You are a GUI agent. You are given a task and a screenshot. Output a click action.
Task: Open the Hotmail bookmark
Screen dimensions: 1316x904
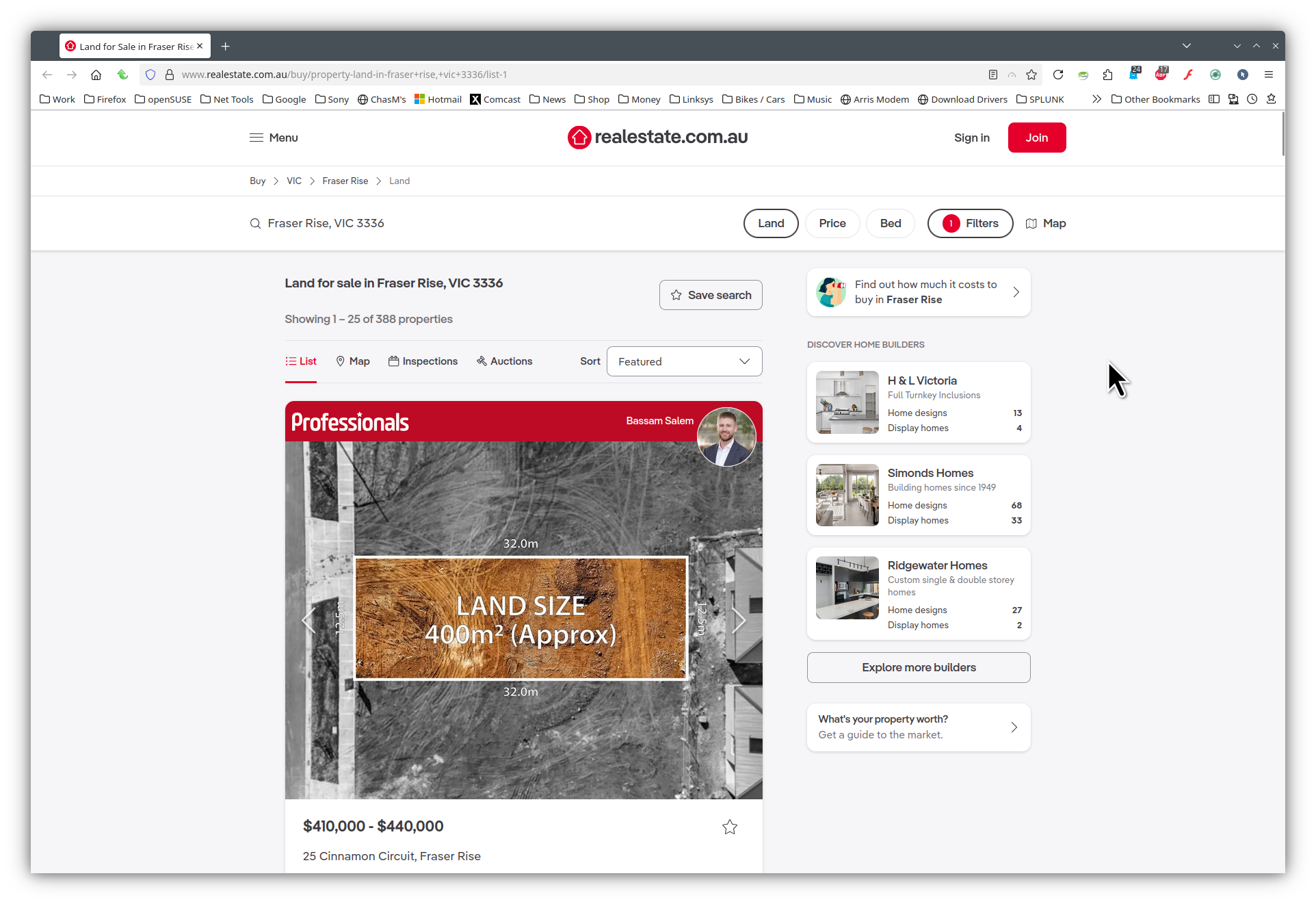tap(438, 99)
